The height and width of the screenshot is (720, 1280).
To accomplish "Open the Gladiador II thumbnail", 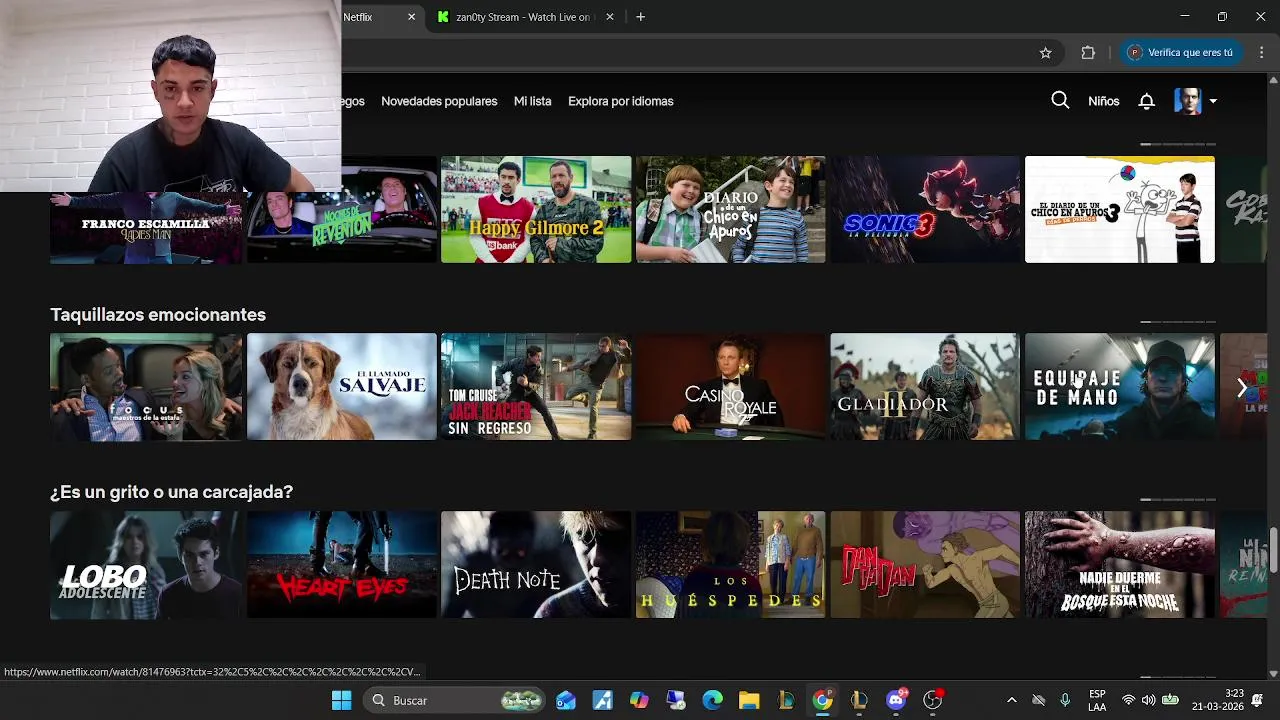I will click(925, 387).
